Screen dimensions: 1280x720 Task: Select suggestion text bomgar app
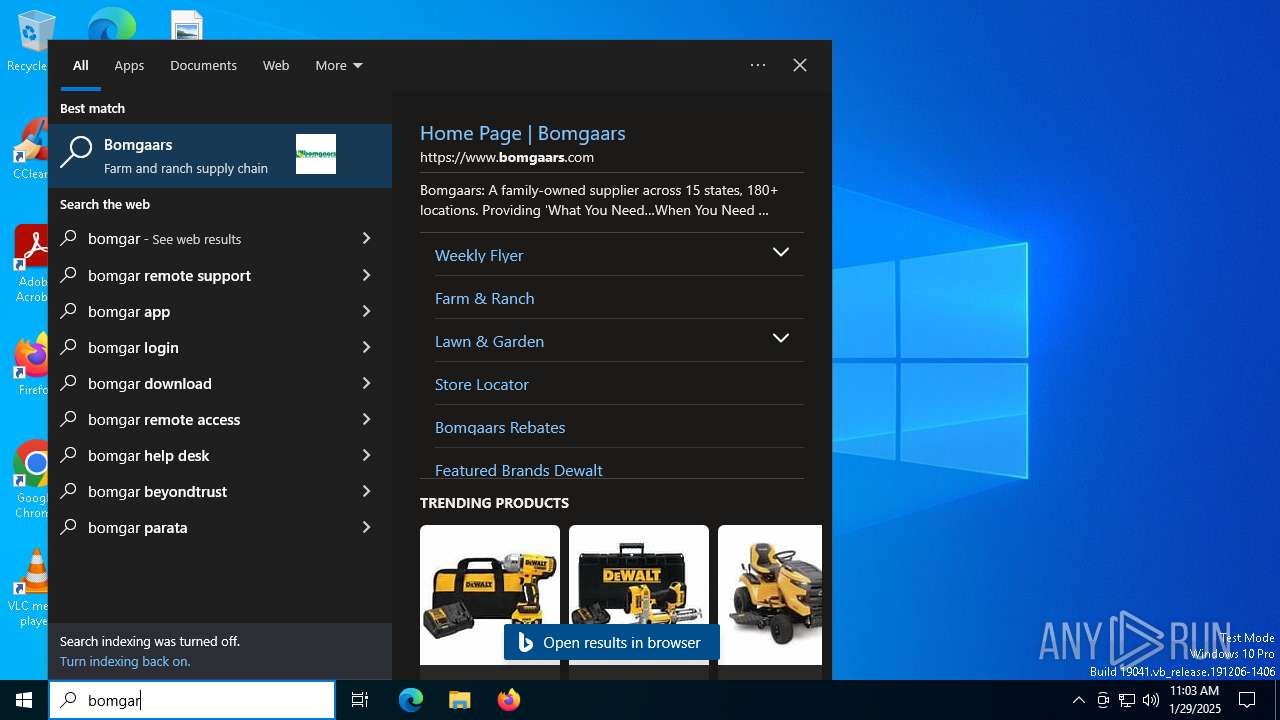click(x=129, y=311)
